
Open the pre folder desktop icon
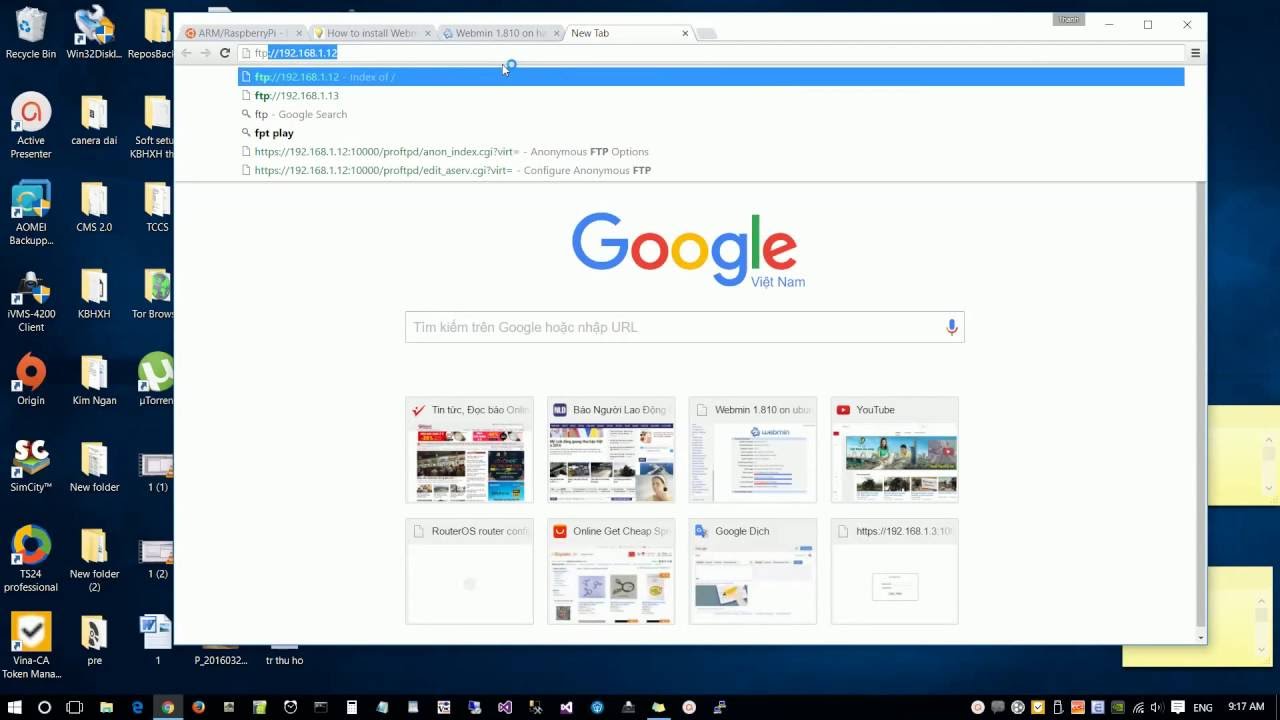pos(94,640)
